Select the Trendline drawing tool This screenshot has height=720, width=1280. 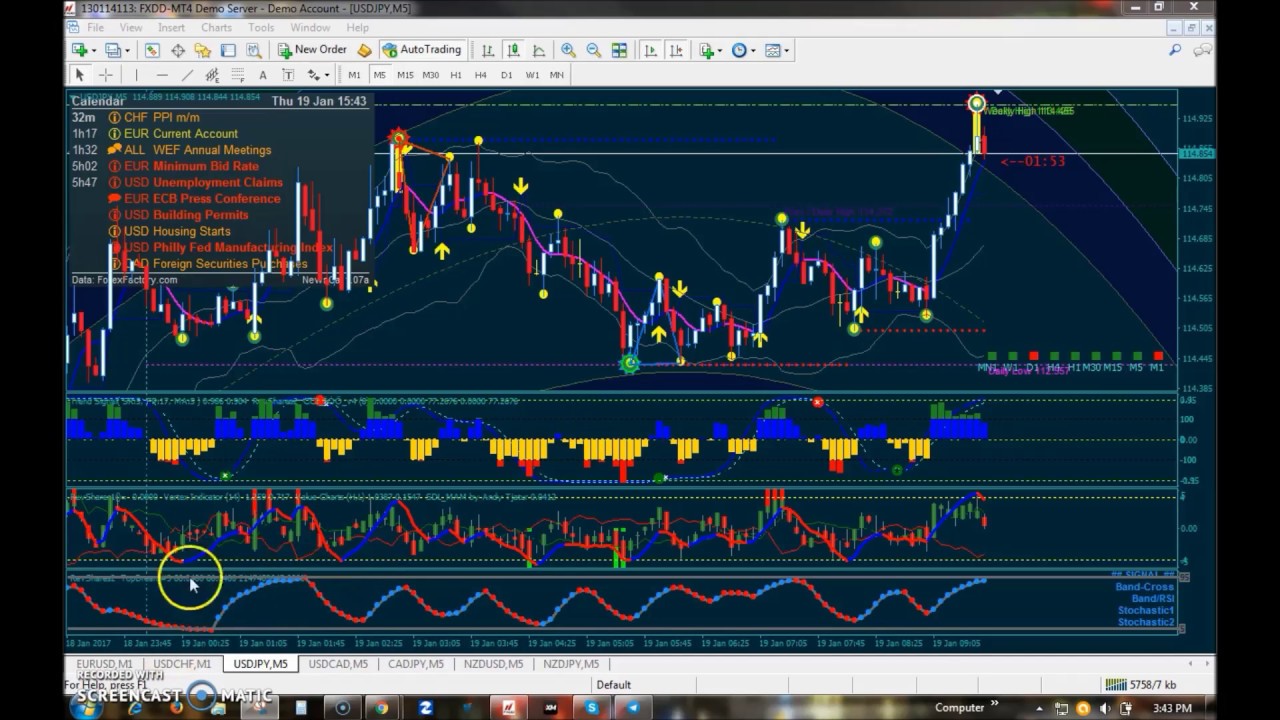point(187,75)
